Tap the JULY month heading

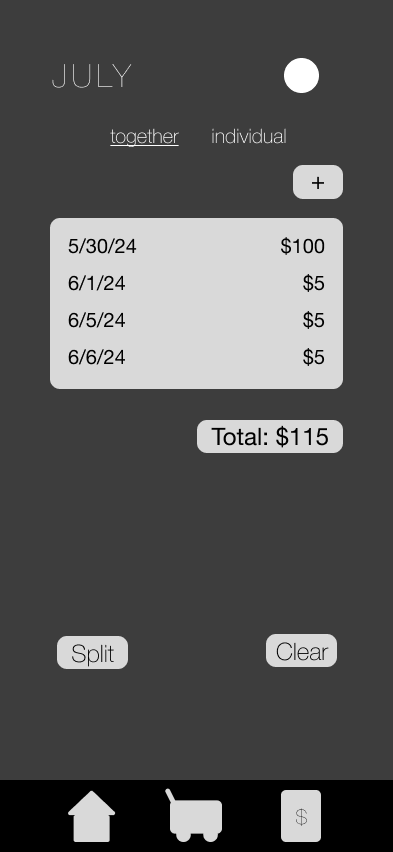(92, 76)
